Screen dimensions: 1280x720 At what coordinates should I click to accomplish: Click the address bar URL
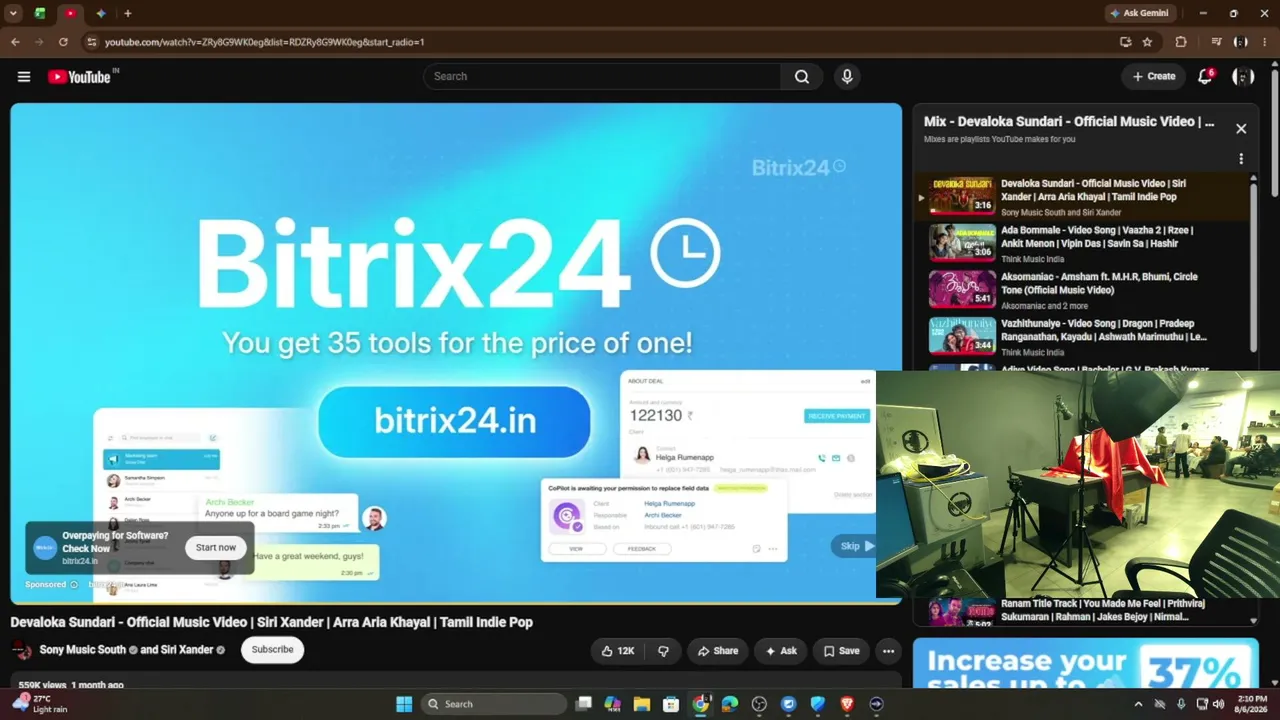[x=265, y=42]
